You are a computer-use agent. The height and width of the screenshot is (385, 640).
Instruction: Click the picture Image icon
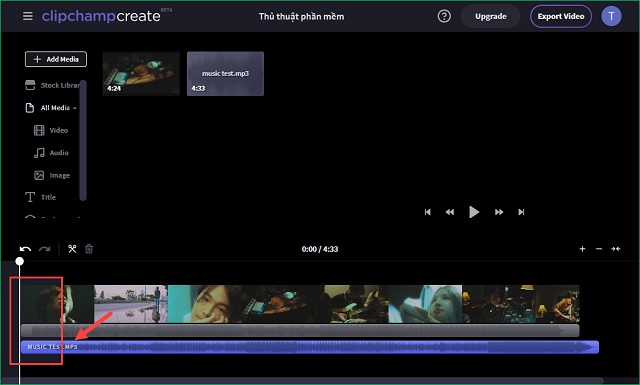point(39,175)
